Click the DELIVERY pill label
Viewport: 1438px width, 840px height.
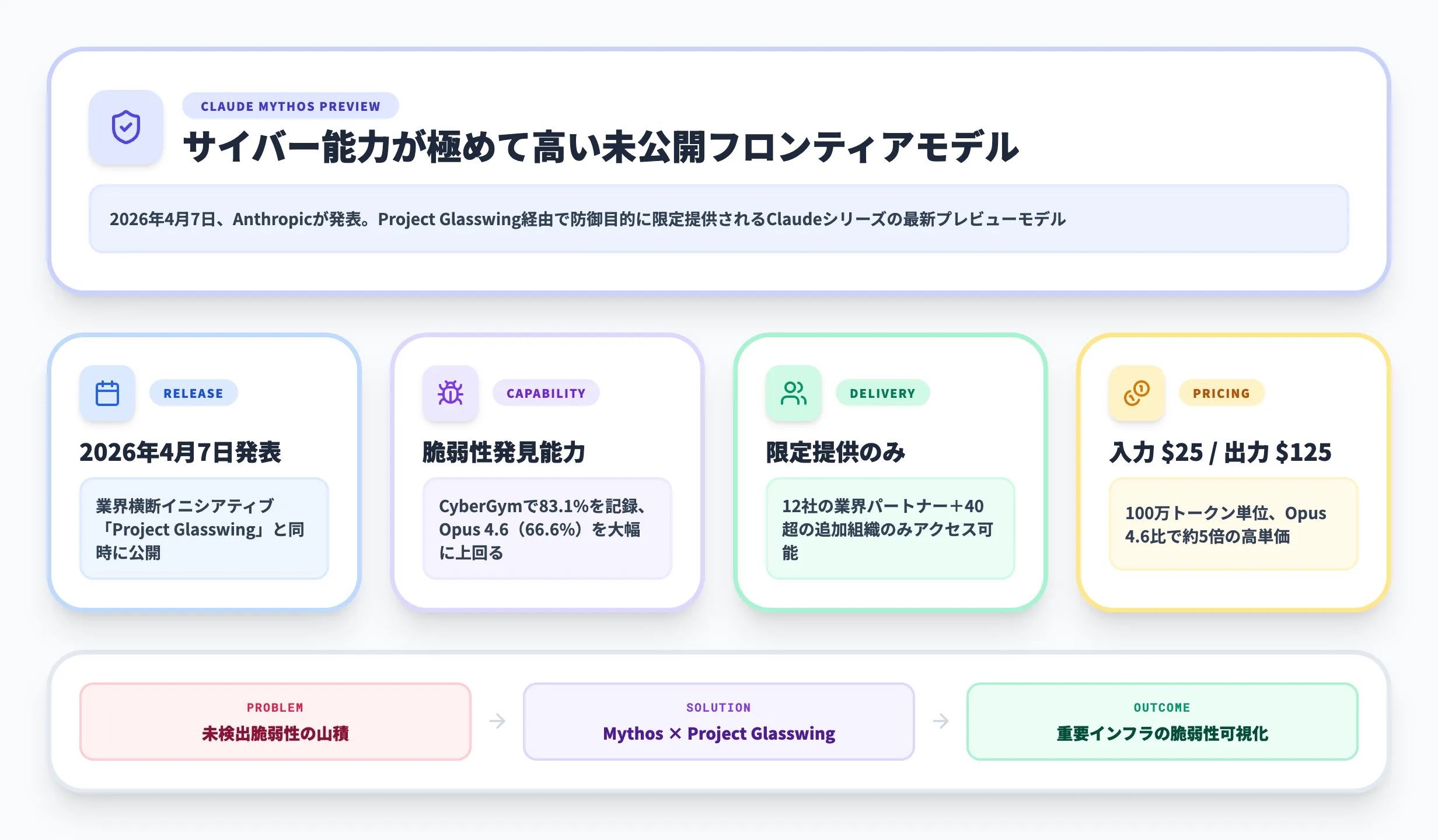(x=882, y=393)
